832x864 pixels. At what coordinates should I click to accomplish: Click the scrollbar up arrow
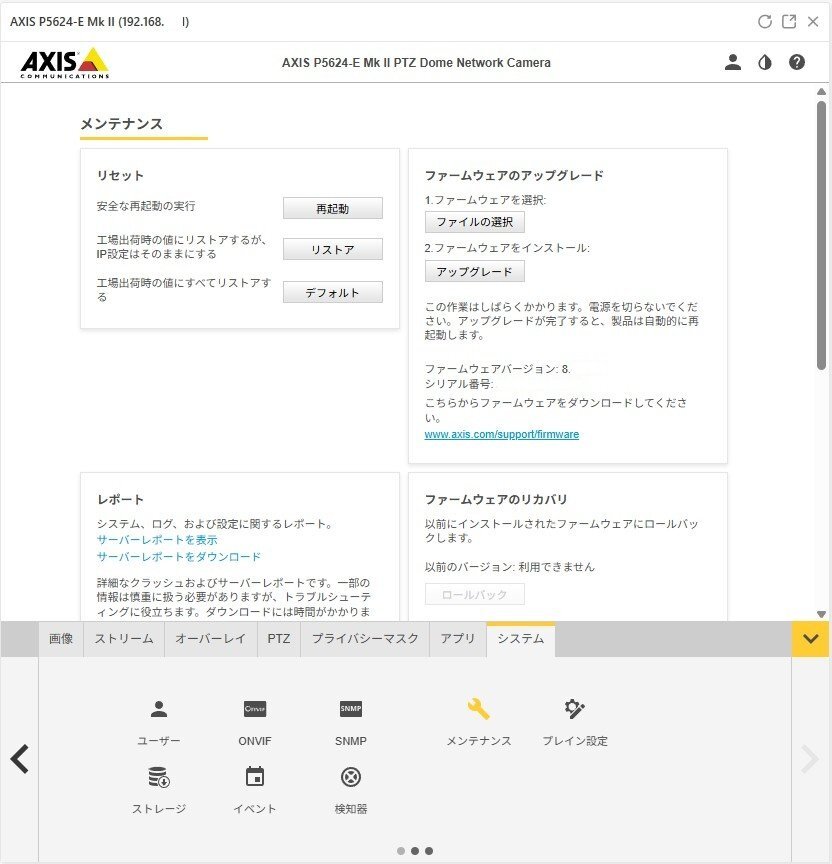tap(821, 91)
